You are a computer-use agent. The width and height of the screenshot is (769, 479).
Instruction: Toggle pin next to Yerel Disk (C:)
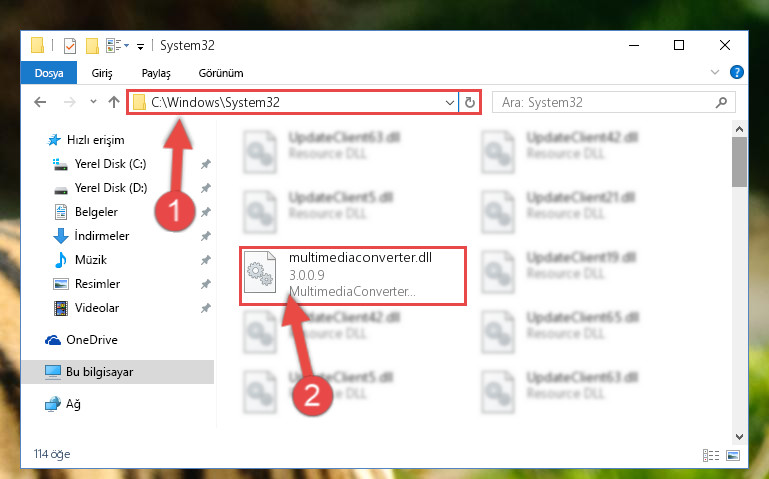coord(206,164)
